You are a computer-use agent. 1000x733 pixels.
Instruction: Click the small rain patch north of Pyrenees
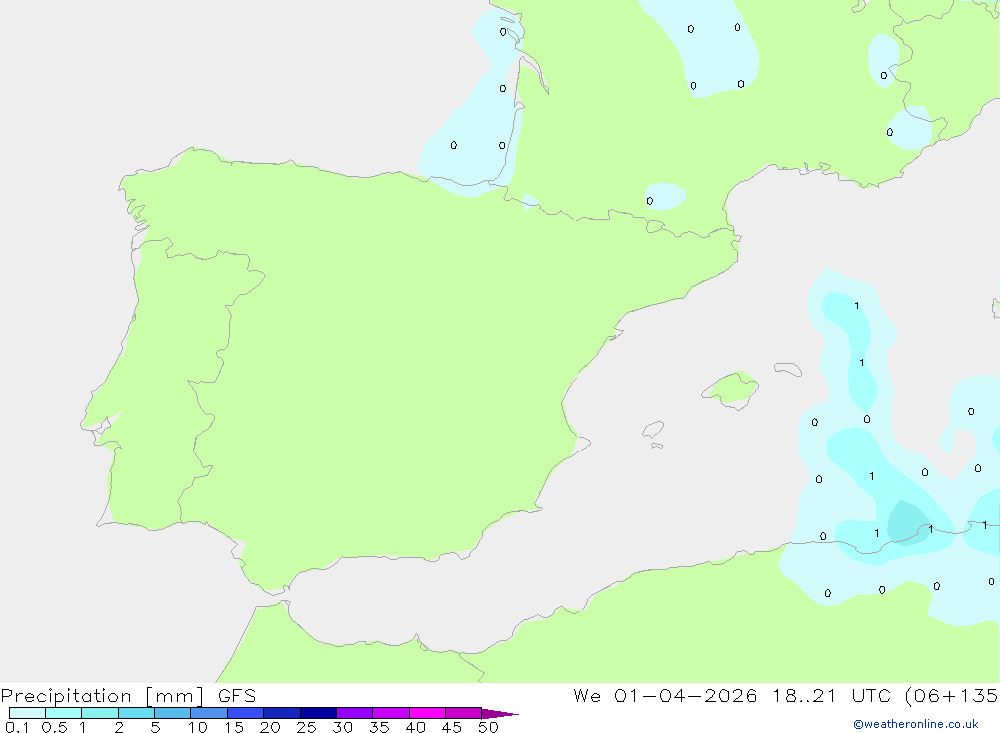click(665, 196)
